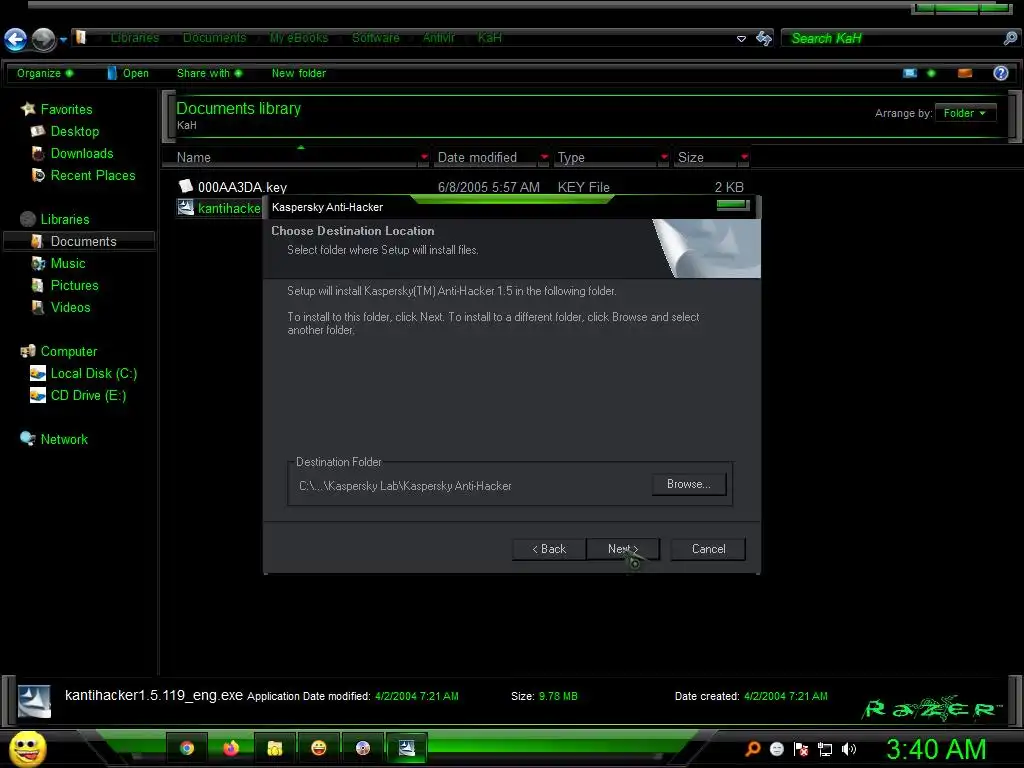The width and height of the screenshot is (1024, 768).
Task: Switch to the Kaspersky installer taskbar button
Action: point(406,748)
